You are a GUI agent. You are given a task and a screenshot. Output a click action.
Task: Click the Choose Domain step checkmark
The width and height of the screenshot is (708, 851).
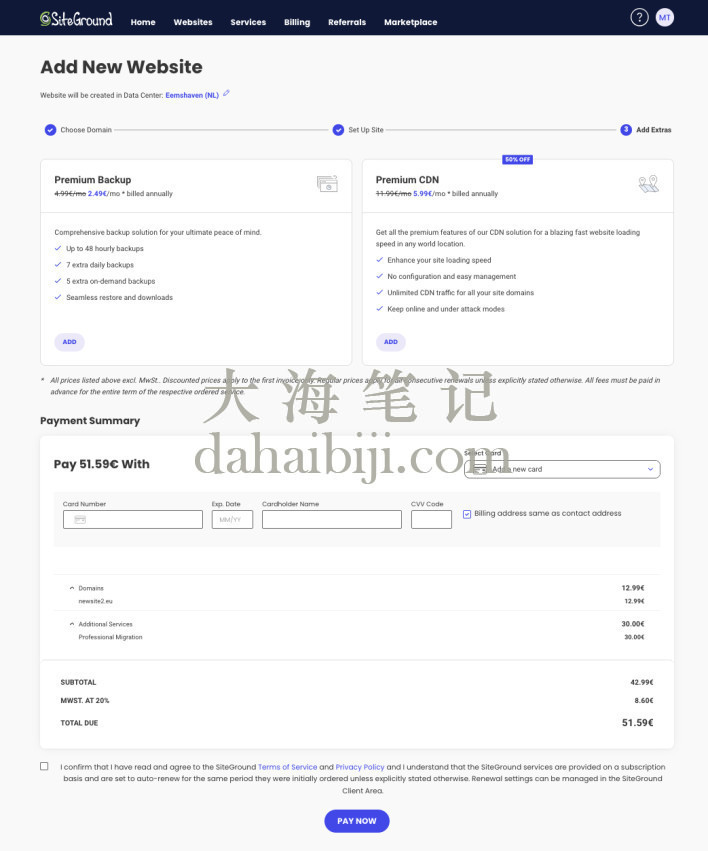coord(50,130)
